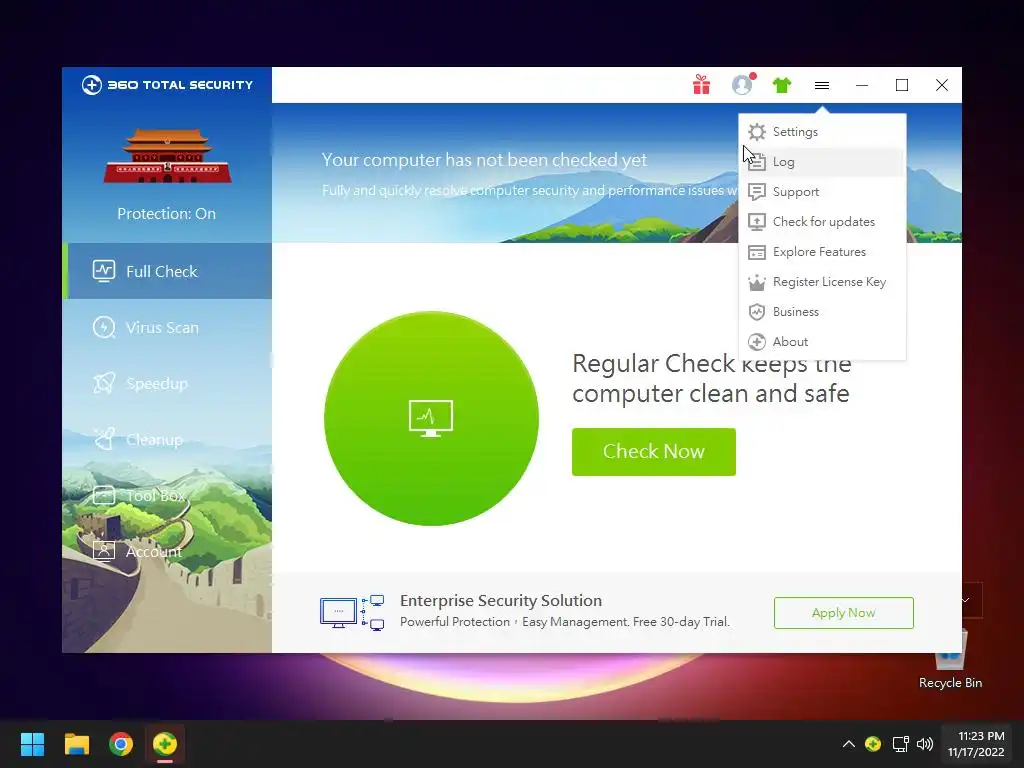This screenshot has height=768, width=1024.
Task: Click the Account person icon in sidebar
Action: pos(104,552)
